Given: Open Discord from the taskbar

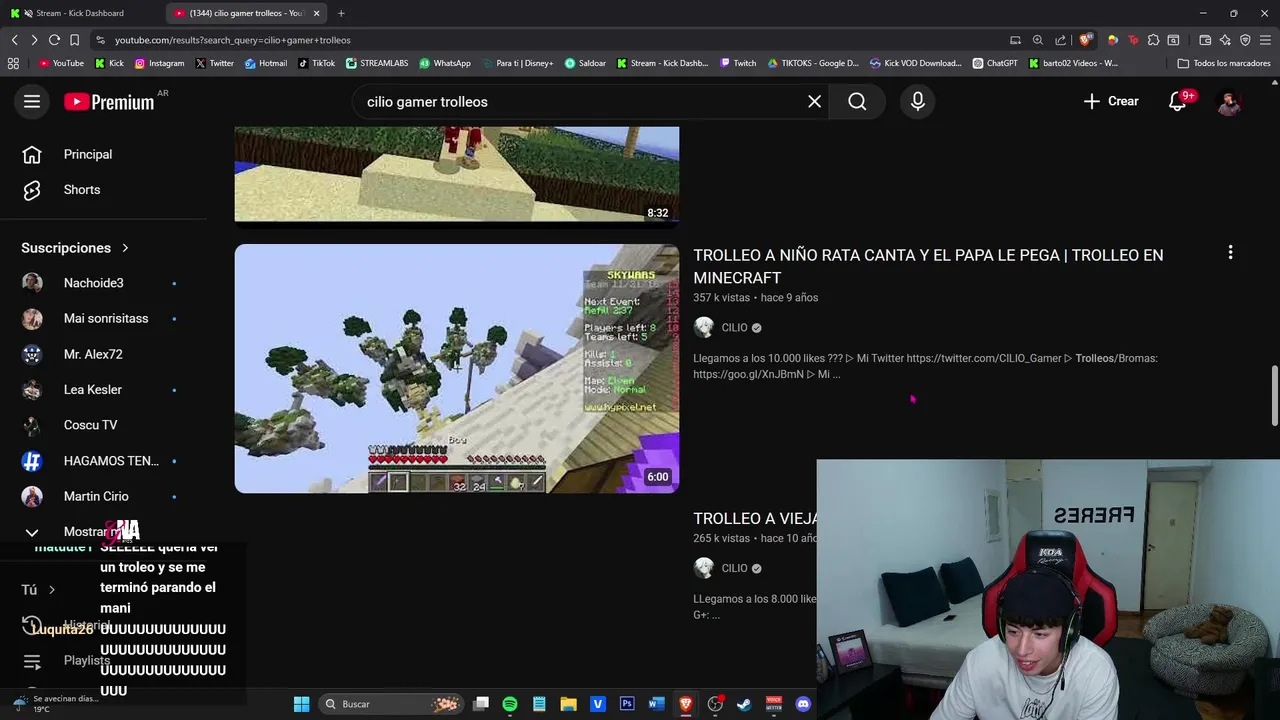Looking at the screenshot, I should 803,704.
